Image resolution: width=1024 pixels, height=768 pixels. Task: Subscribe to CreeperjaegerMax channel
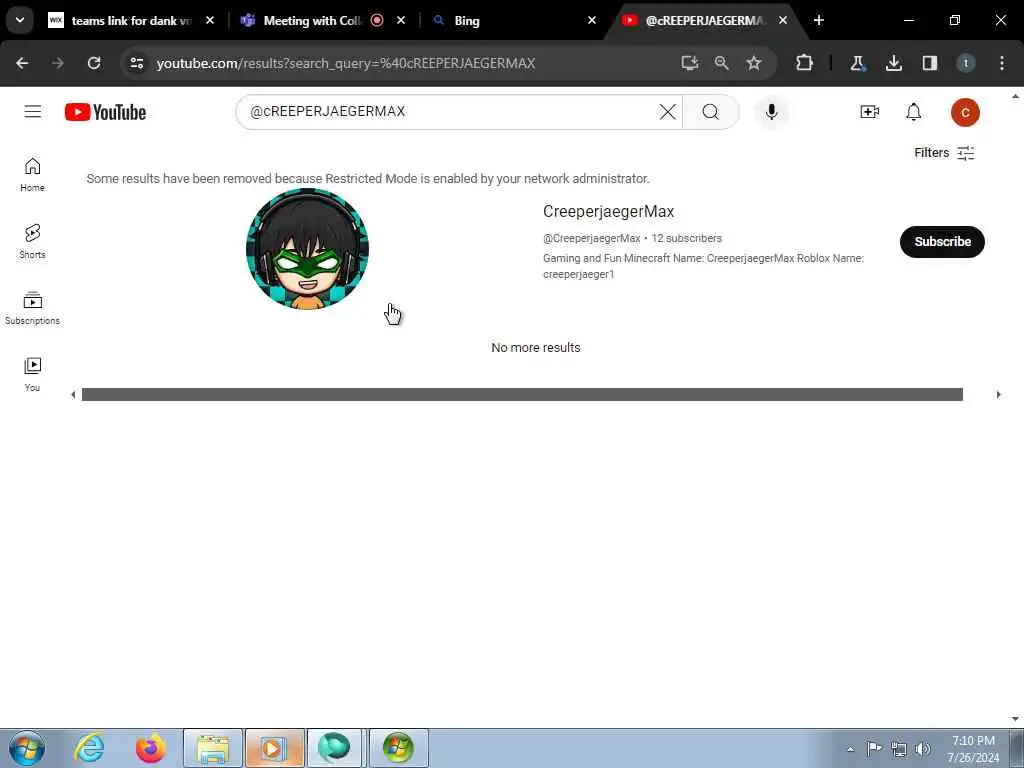(x=942, y=242)
